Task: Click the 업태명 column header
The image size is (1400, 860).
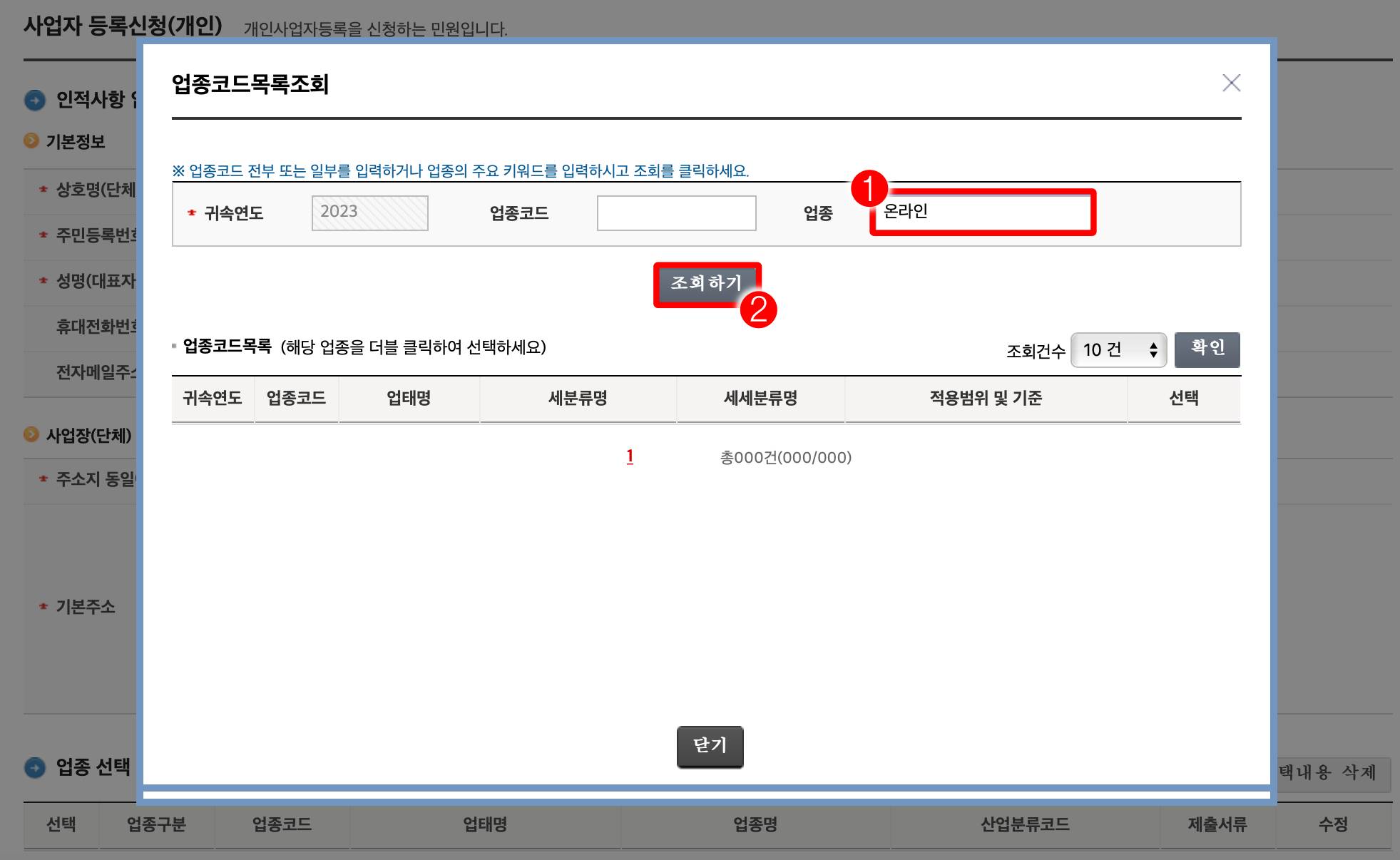Action: pyautogui.click(x=408, y=399)
